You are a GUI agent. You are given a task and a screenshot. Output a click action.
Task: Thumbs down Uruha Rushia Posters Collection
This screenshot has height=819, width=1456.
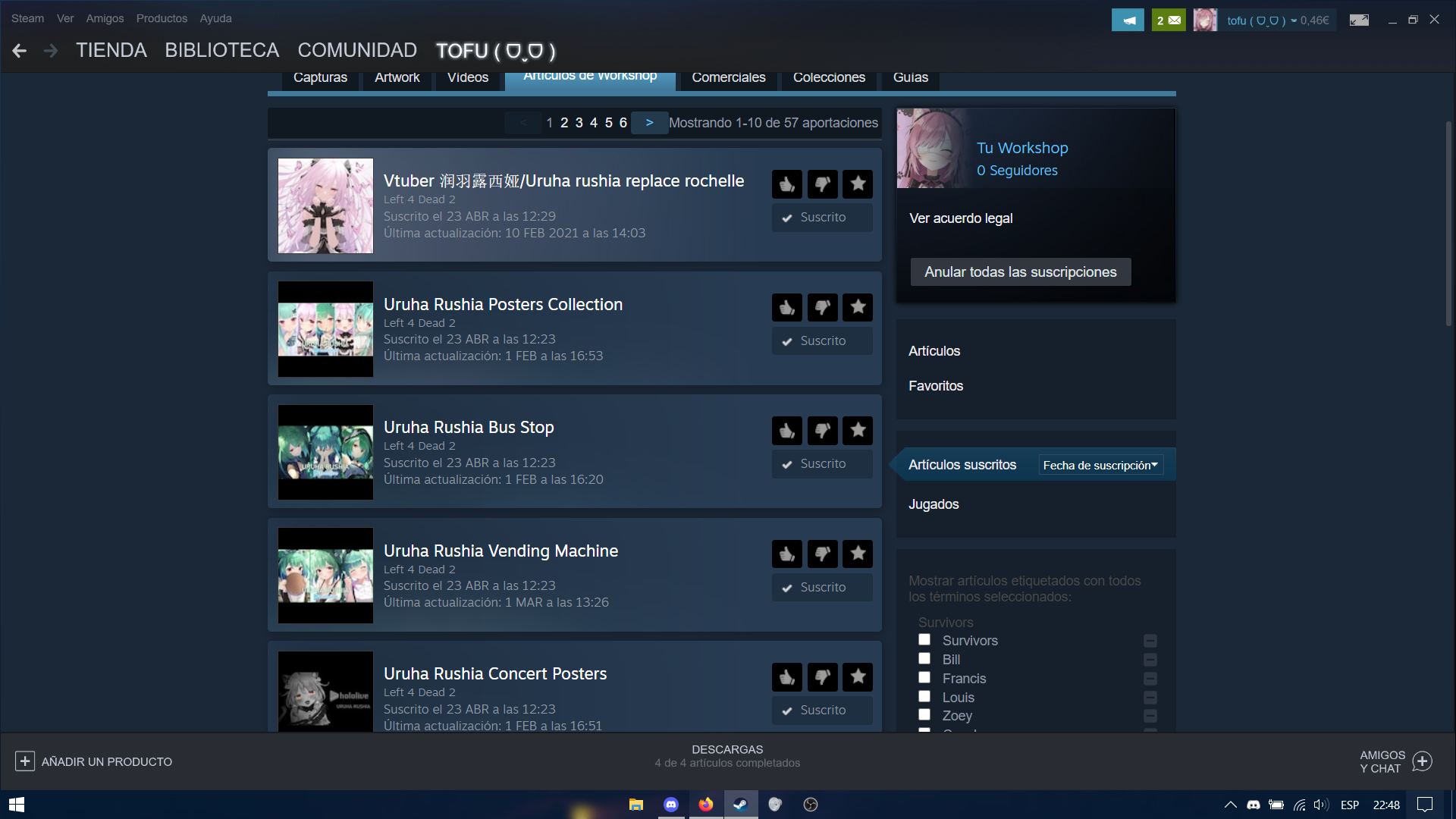[x=822, y=308]
